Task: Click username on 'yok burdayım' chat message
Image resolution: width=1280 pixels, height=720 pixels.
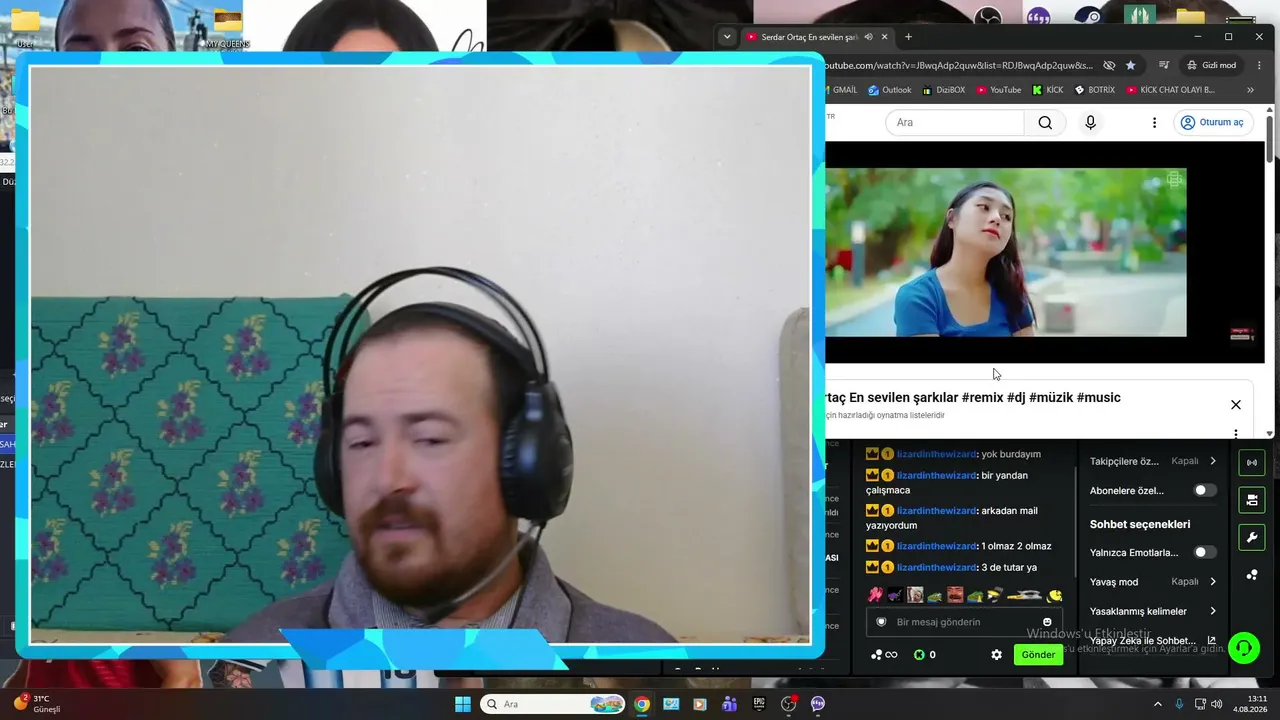Action: pyautogui.click(x=936, y=454)
